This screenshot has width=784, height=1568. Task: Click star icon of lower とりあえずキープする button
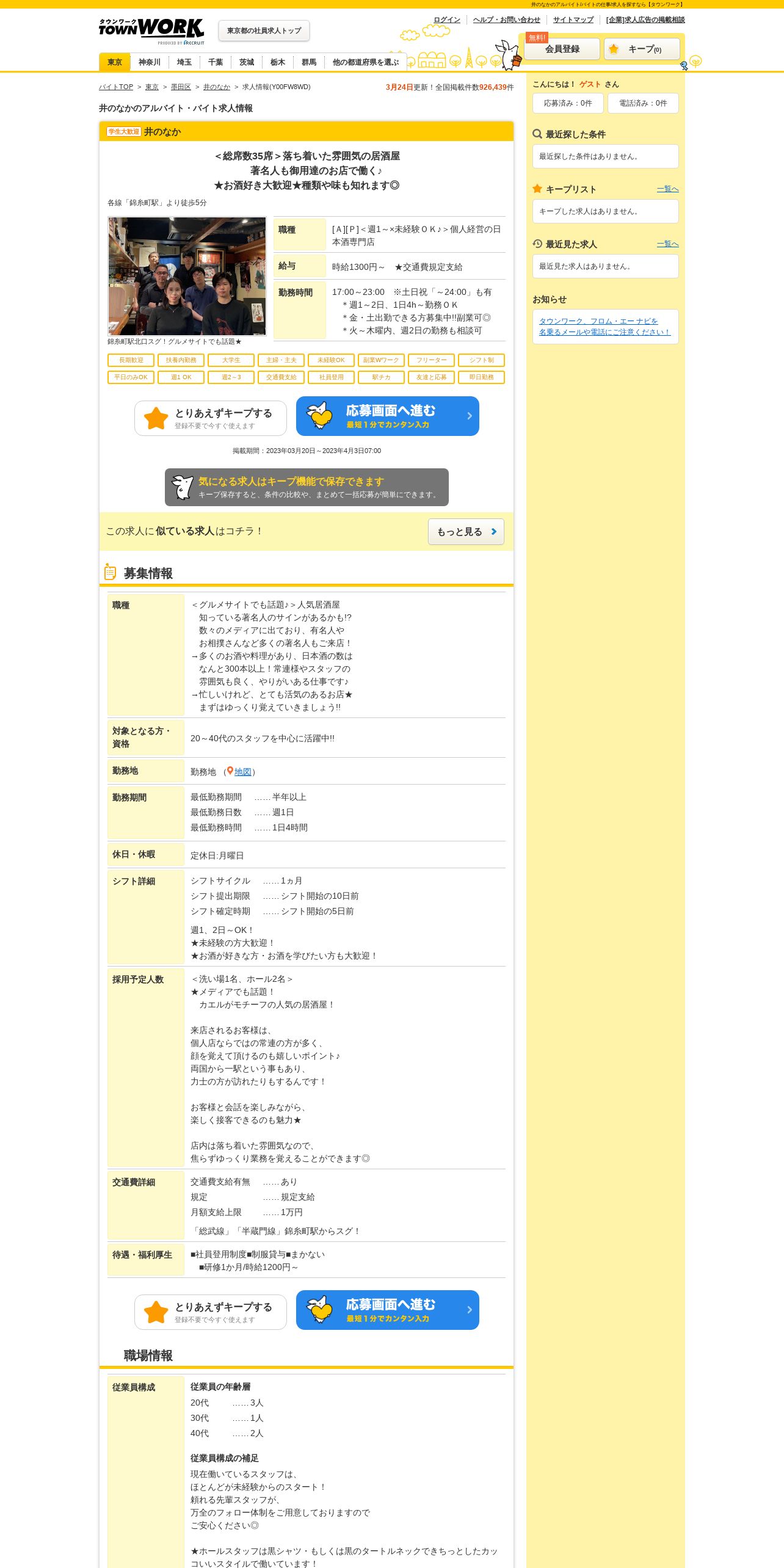(156, 1312)
